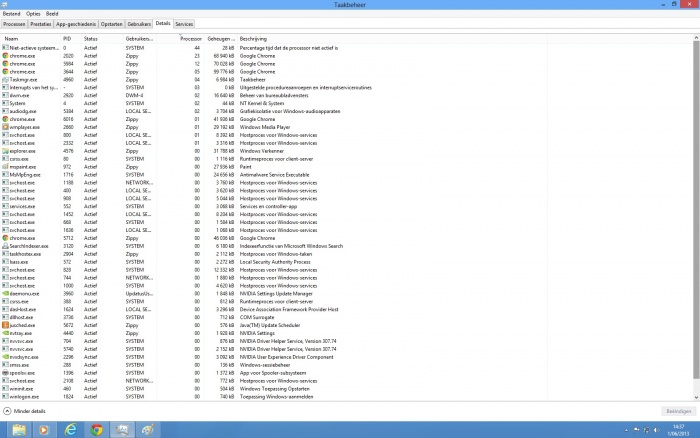Click the nvxdsync.exe NVIDIA icon
The image size is (700, 438).
tap(5, 357)
